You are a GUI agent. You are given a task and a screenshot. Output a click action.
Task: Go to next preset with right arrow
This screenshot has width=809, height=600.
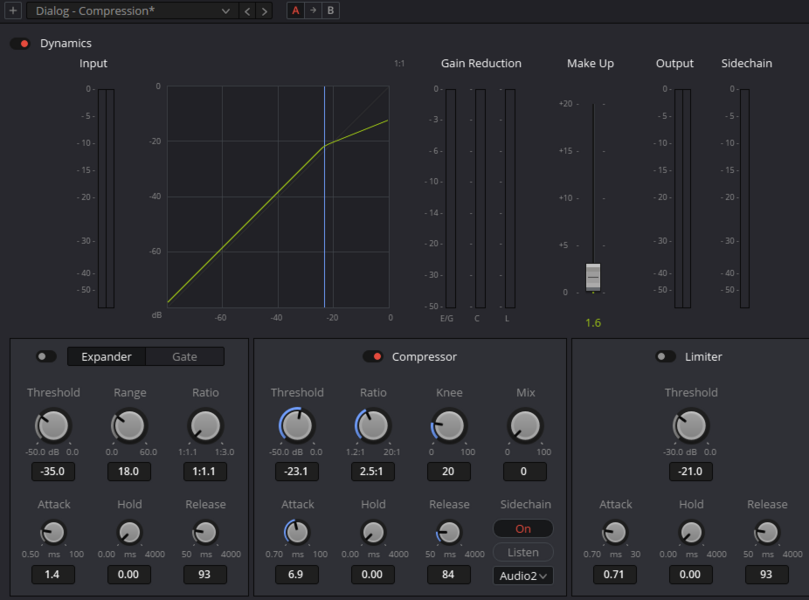[264, 11]
